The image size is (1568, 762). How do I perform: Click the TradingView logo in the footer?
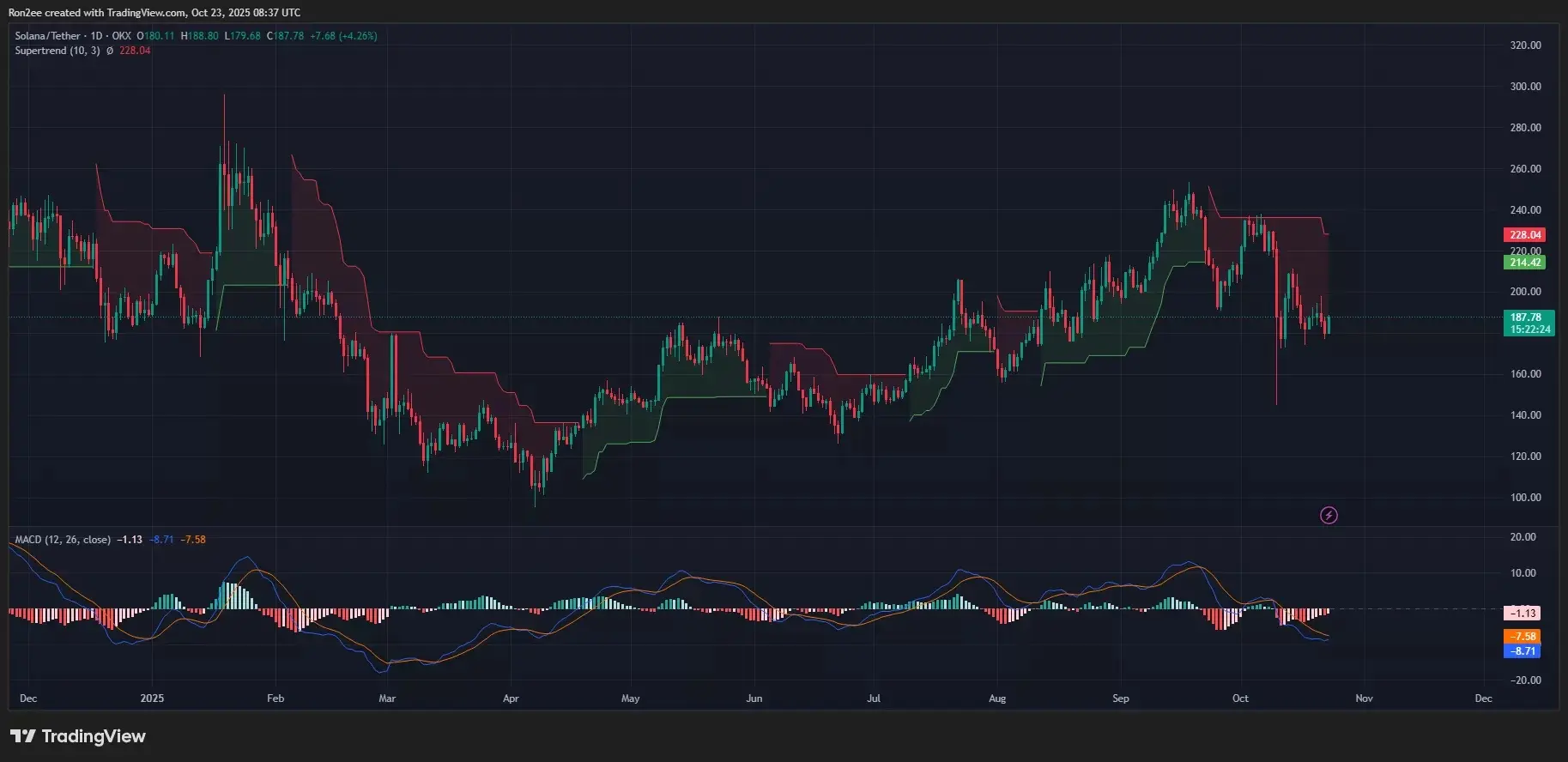click(x=78, y=736)
